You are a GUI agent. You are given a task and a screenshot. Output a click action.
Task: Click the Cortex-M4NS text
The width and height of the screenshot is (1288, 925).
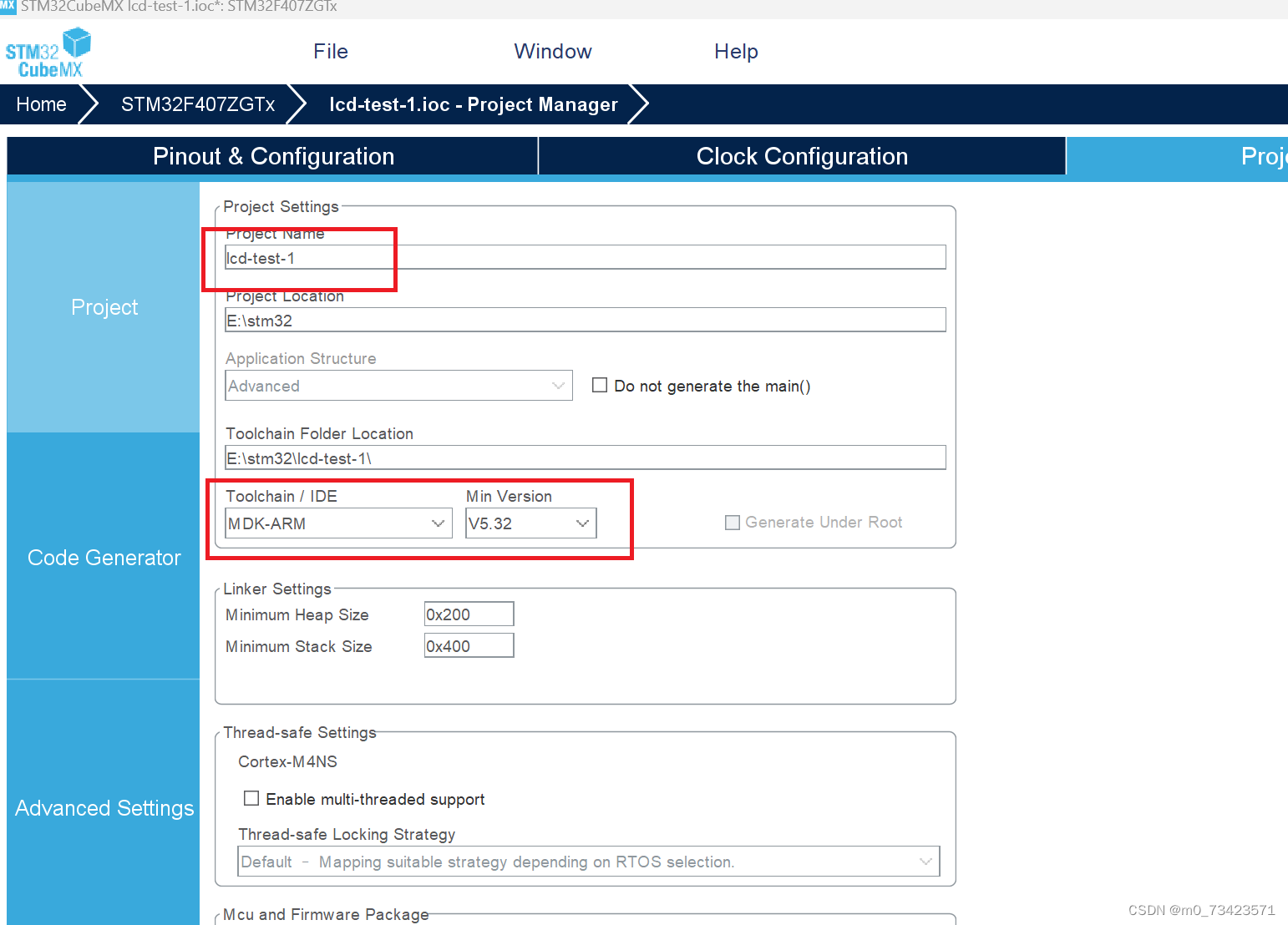coord(288,761)
